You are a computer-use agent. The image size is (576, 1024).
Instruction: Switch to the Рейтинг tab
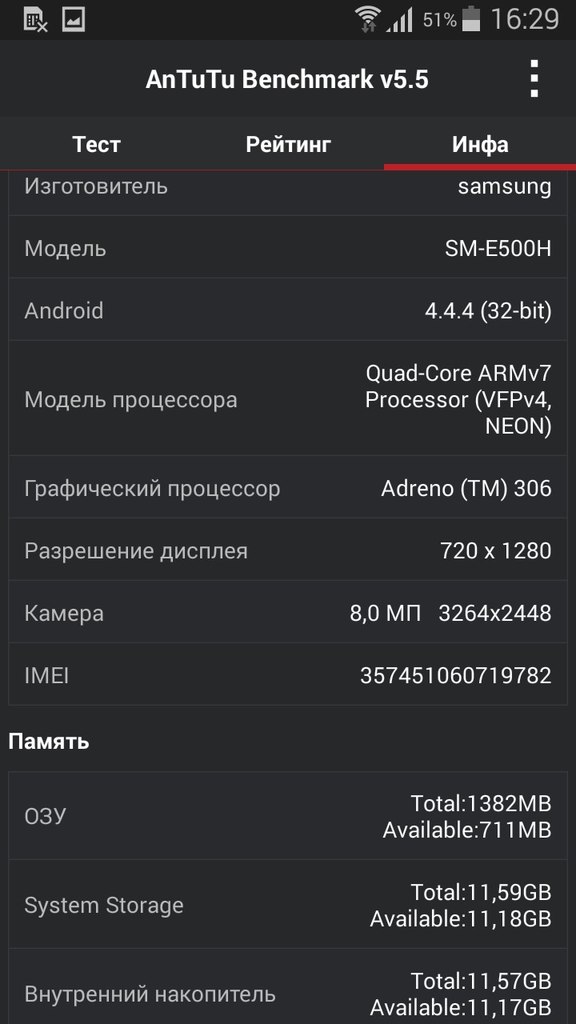click(x=288, y=144)
